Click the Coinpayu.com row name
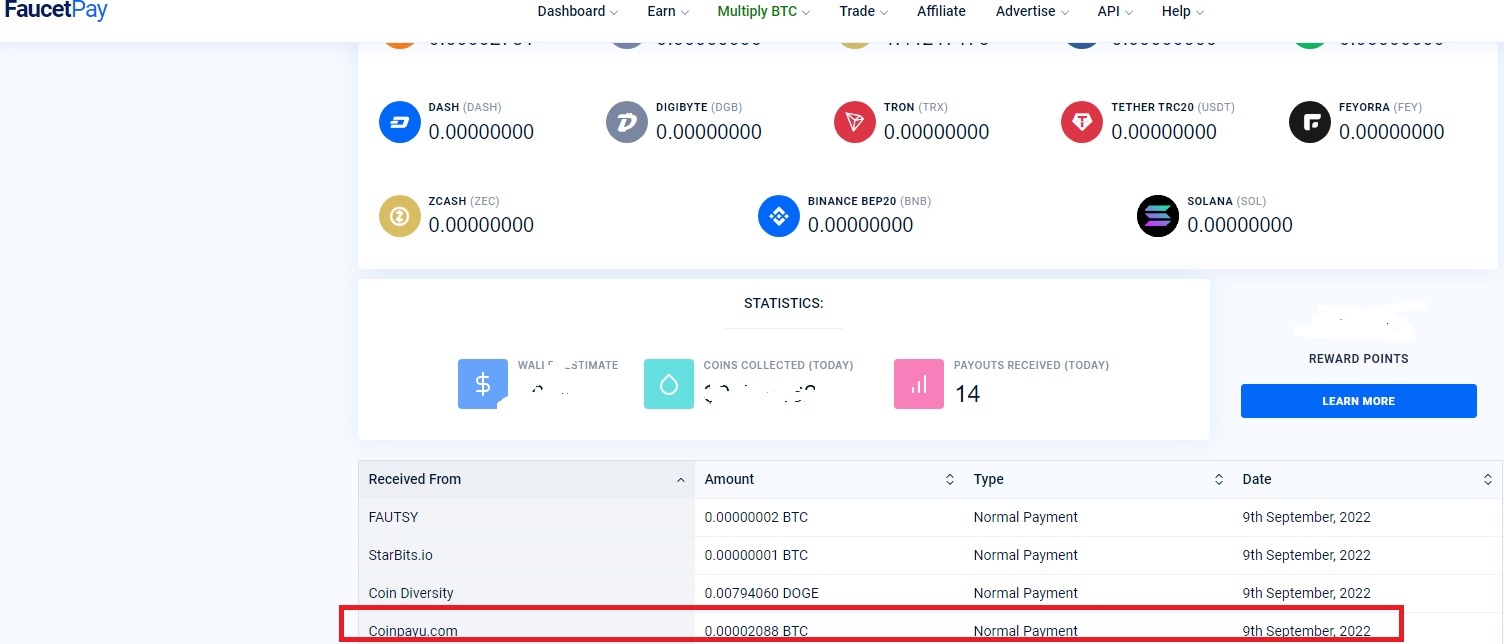 pyautogui.click(x=413, y=631)
